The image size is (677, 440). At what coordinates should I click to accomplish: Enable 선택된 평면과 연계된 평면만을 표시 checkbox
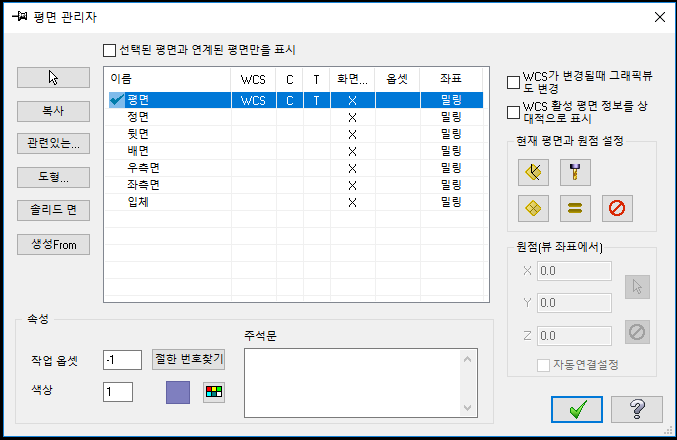coord(109,50)
